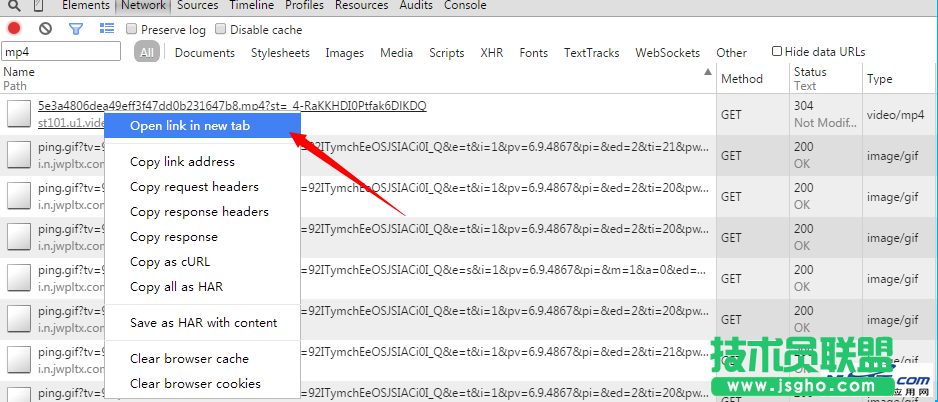This screenshot has height=402, width=938.
Task: Click the mp4 request file name link
Action: click(x=232, y=106)
